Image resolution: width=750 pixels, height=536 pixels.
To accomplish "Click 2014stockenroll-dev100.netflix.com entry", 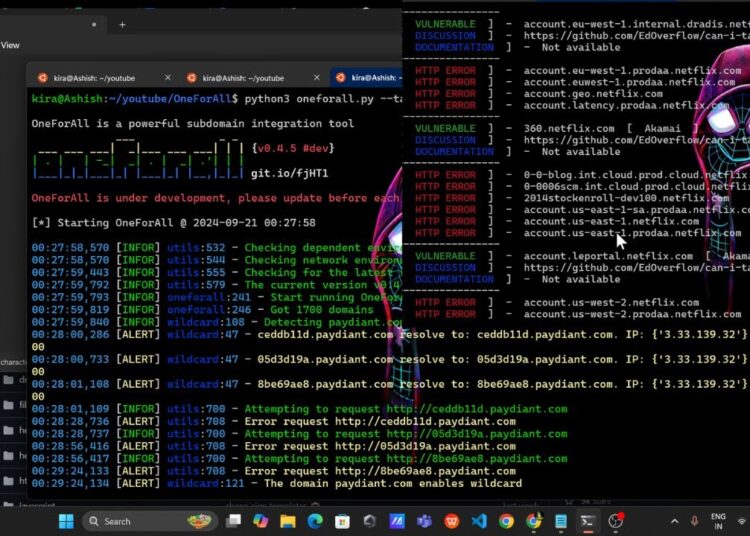I will coord(626,198).
